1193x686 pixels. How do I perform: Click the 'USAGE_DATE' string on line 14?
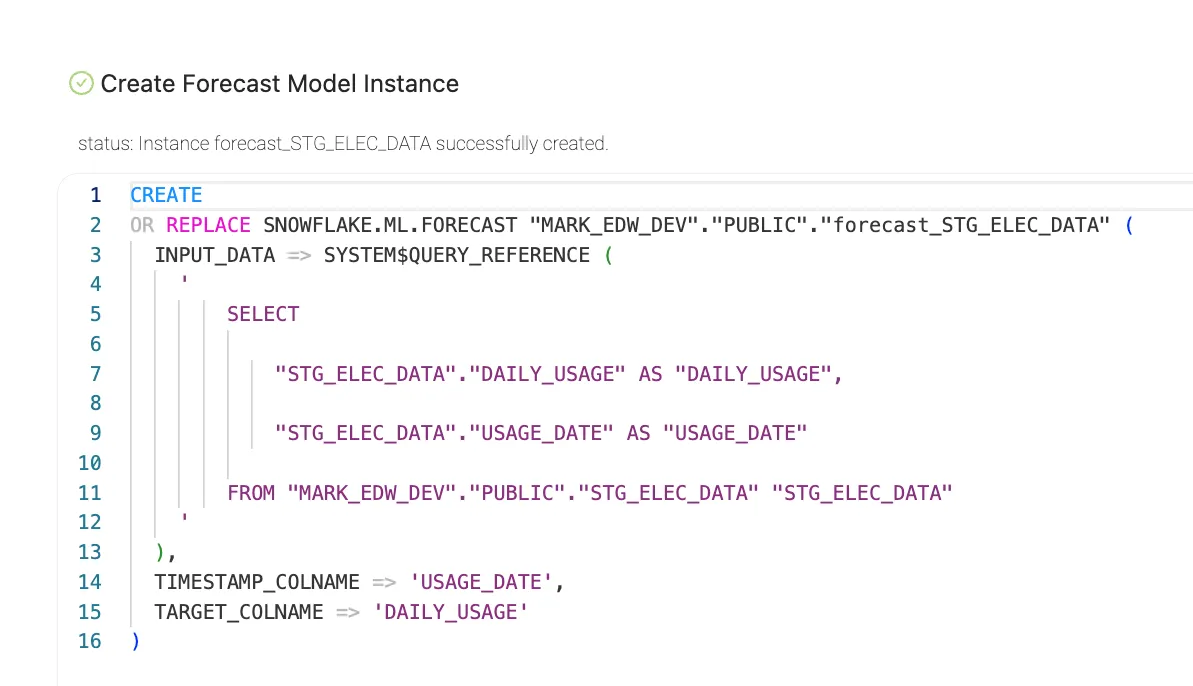481,583
